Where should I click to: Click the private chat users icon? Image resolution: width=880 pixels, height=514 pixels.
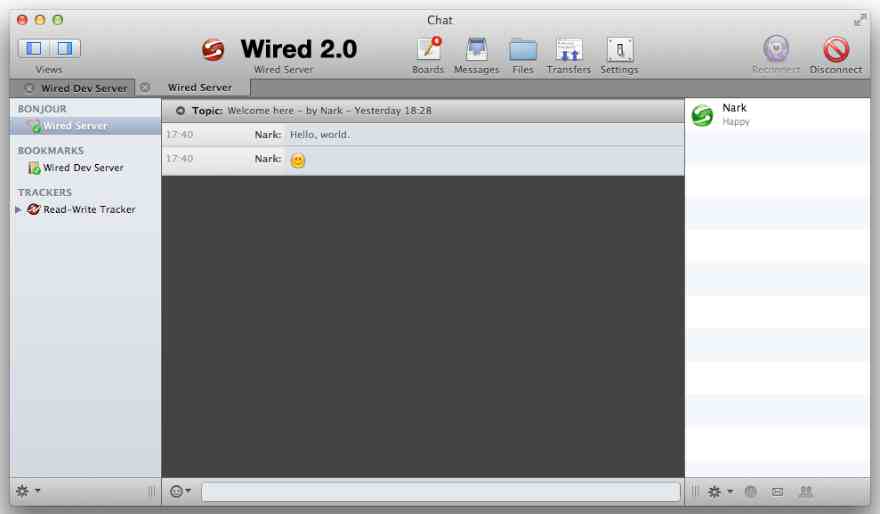(805, 492)
